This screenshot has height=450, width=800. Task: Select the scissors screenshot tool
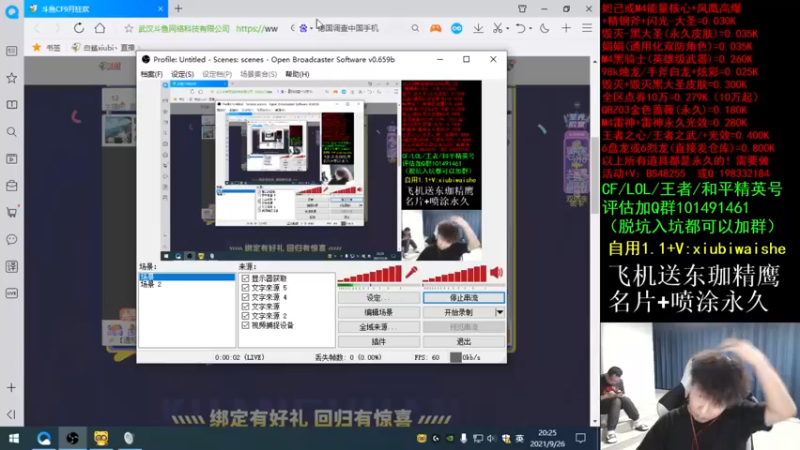coord(497,29)
